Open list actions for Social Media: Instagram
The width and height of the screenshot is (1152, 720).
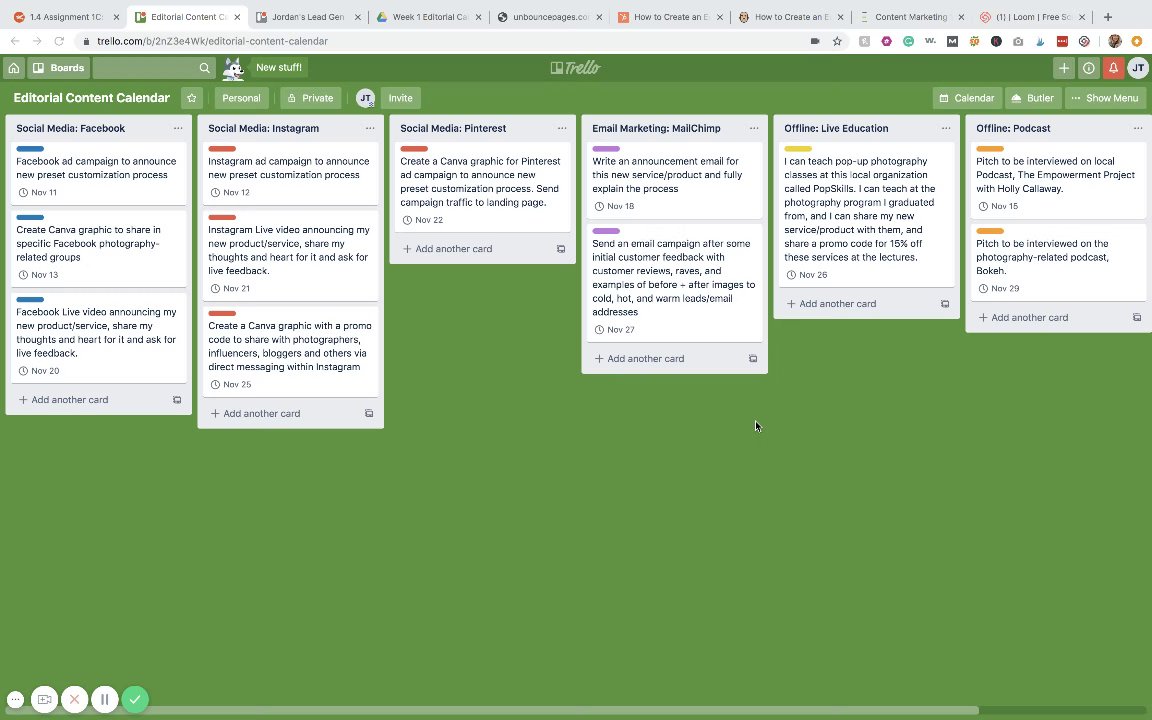(x=370, y=128)
